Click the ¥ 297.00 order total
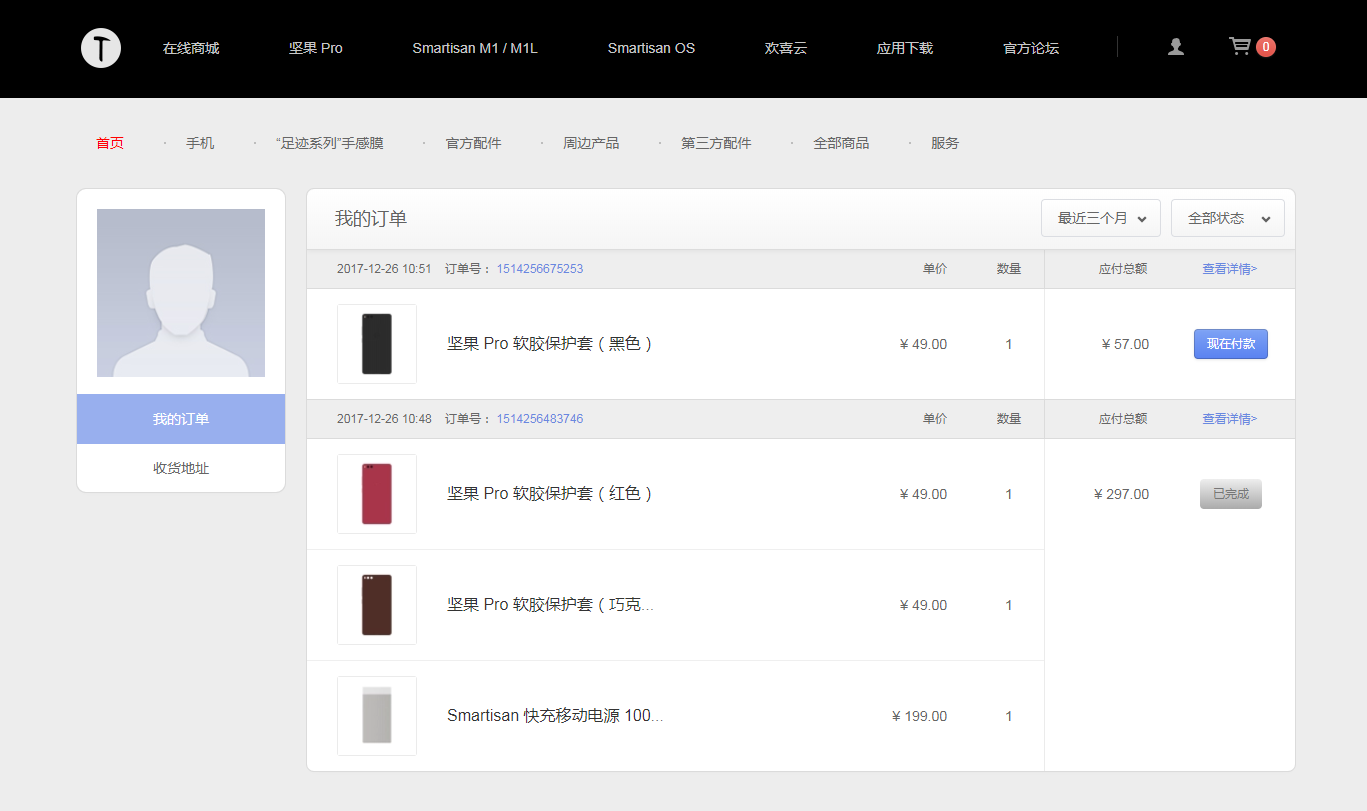Screen dimensions: 1367x811 pyautogui.click(x=1121, y=494)
